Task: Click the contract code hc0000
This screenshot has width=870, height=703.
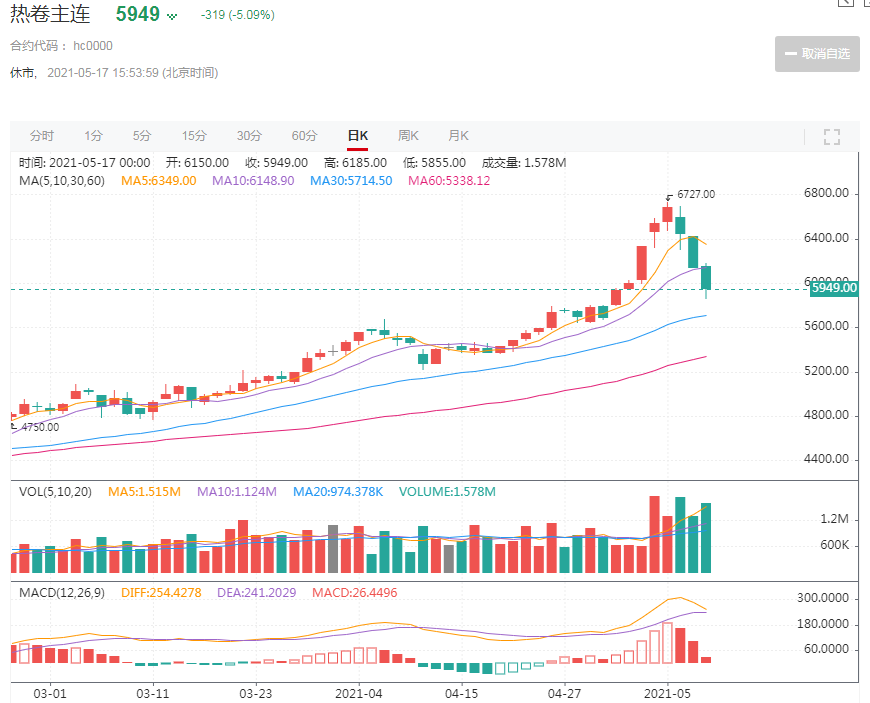Action: [93, 46]
